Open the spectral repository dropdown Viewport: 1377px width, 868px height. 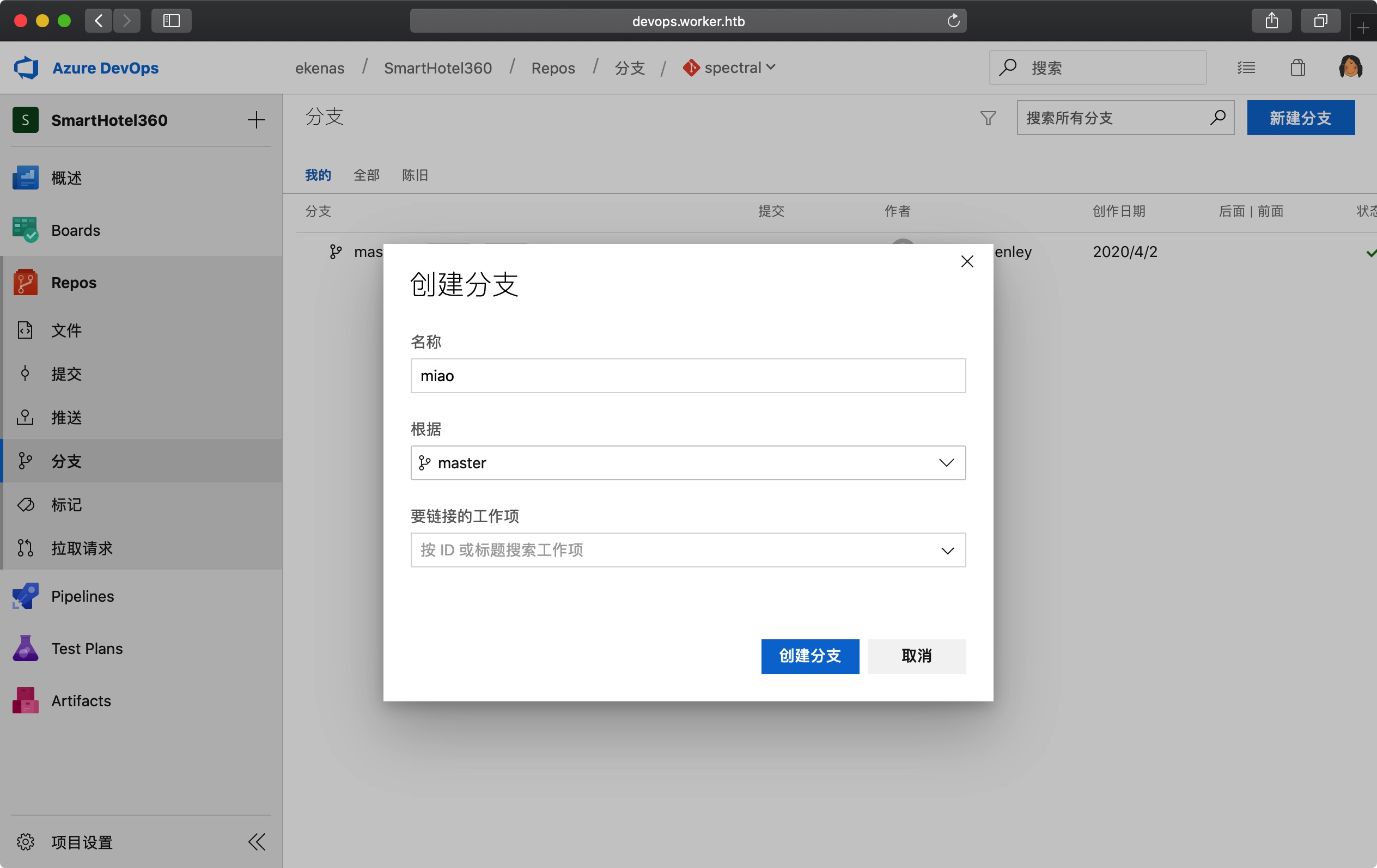pyautogui.click(x=729, y=68)
